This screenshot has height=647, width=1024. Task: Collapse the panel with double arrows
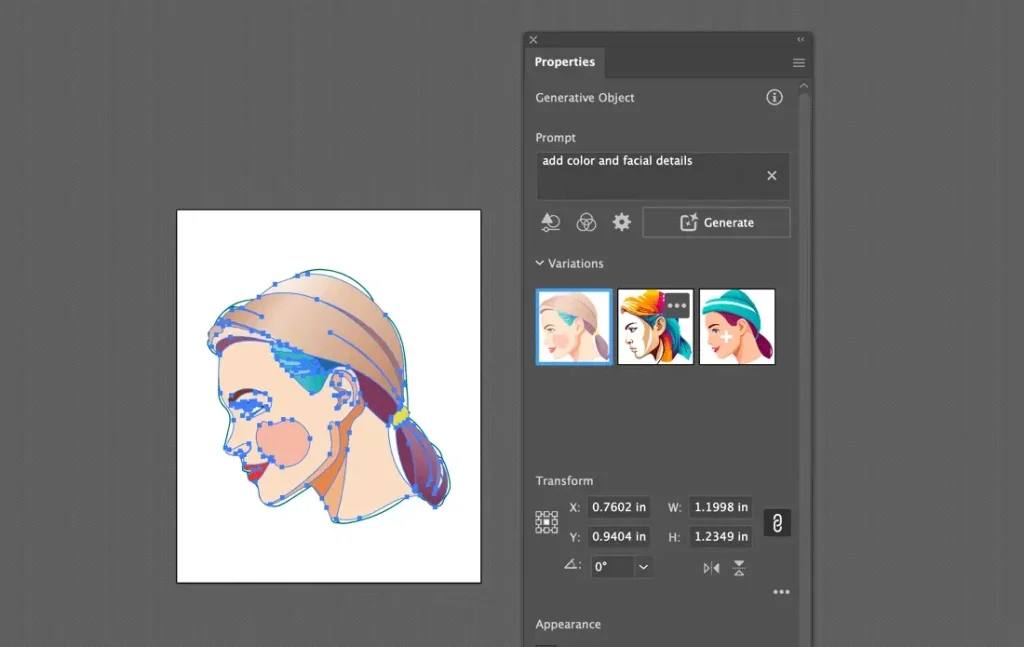[800, 40]
